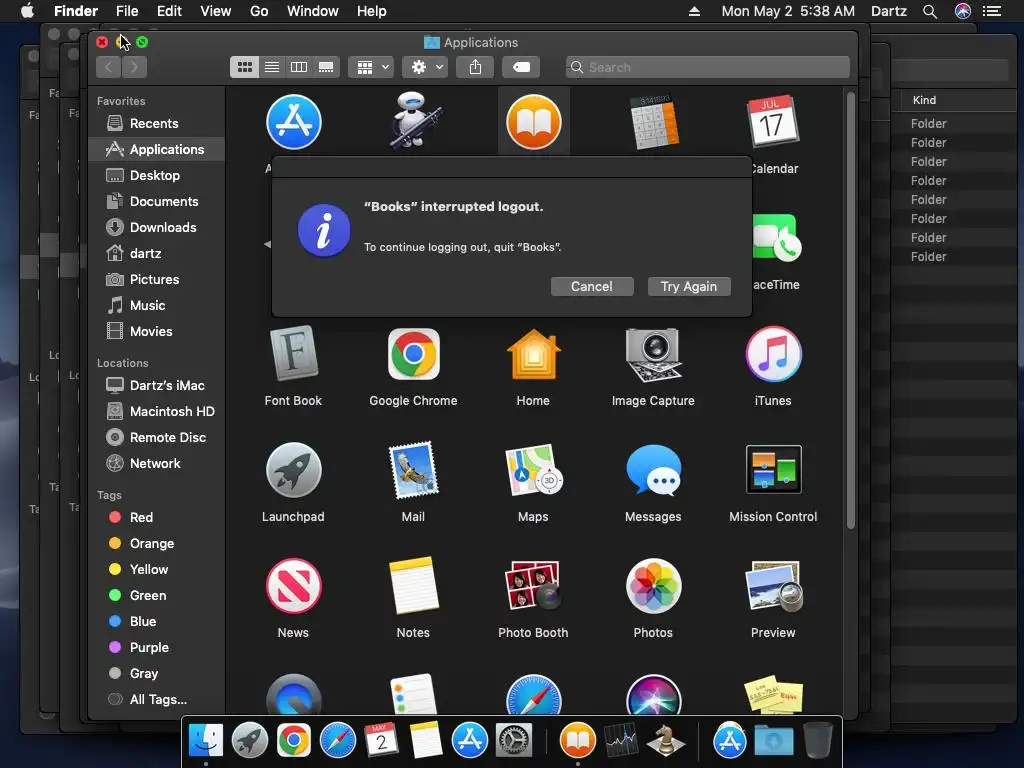The width and height of the screenshot is (1024, 768).
Task: Open System Preferences from the Dock
Action: tap(514, 741)
